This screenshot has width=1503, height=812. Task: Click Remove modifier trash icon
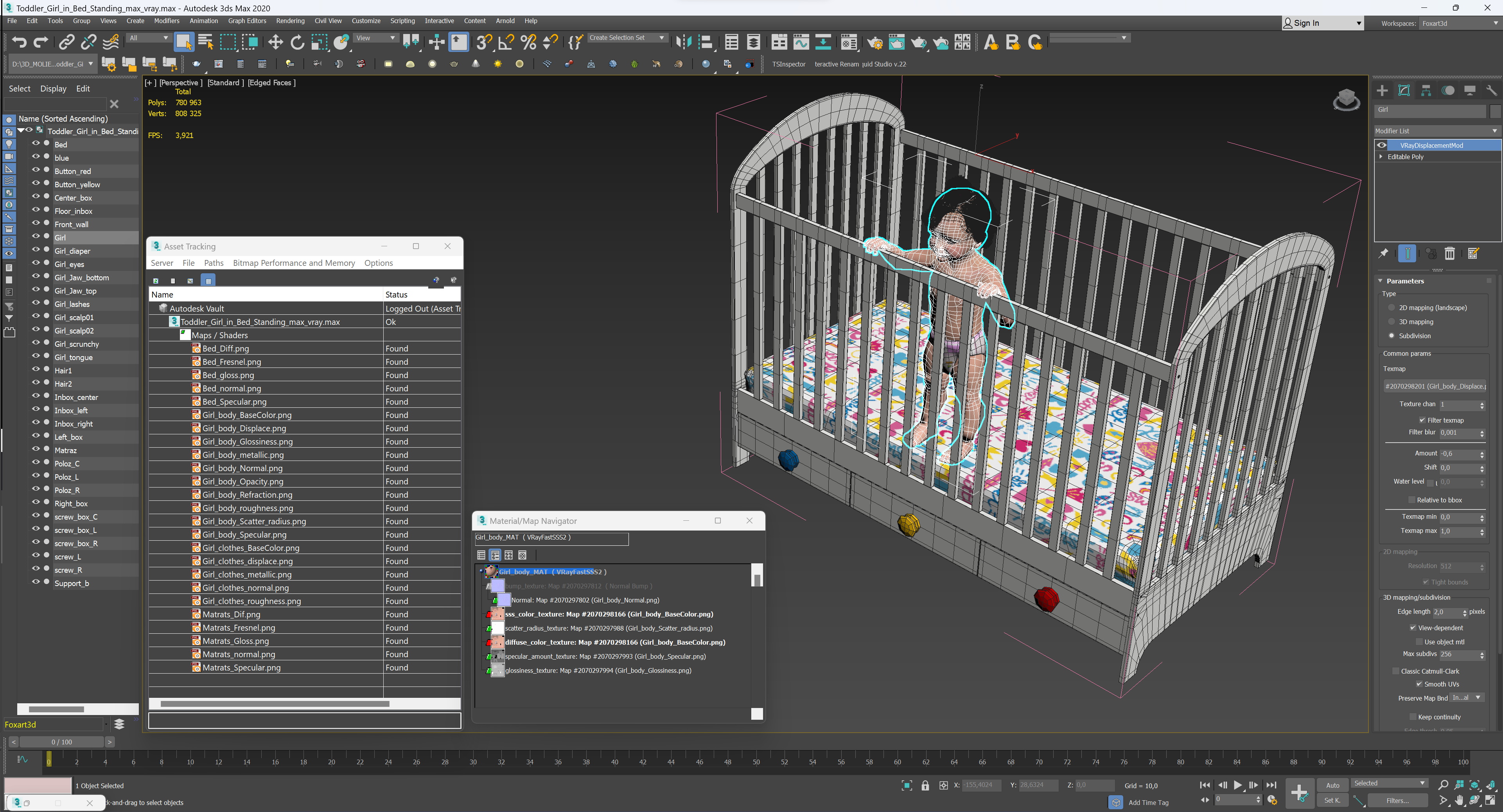coord(1449,254)
